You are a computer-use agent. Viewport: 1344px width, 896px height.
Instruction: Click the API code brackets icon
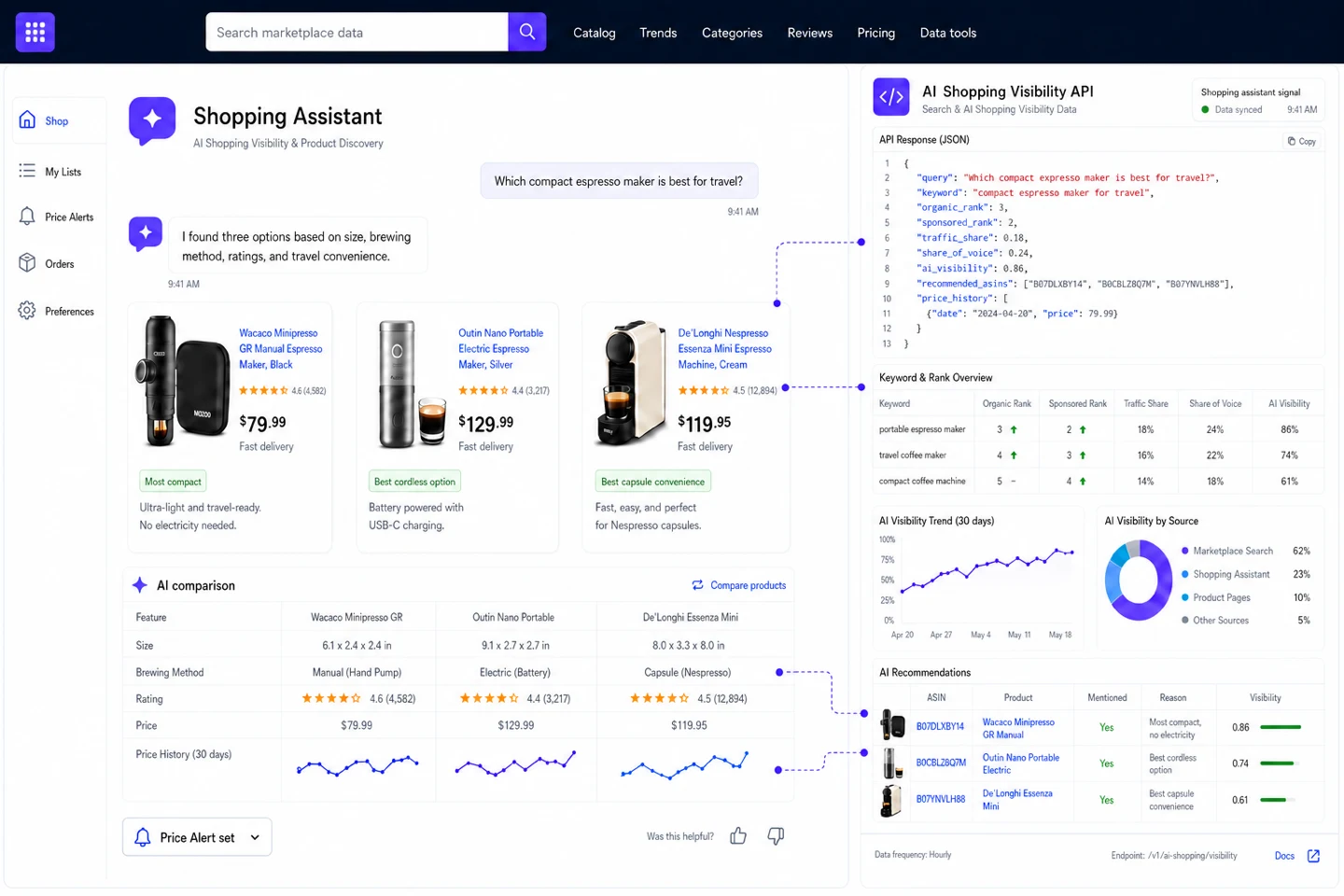[891, 96]
